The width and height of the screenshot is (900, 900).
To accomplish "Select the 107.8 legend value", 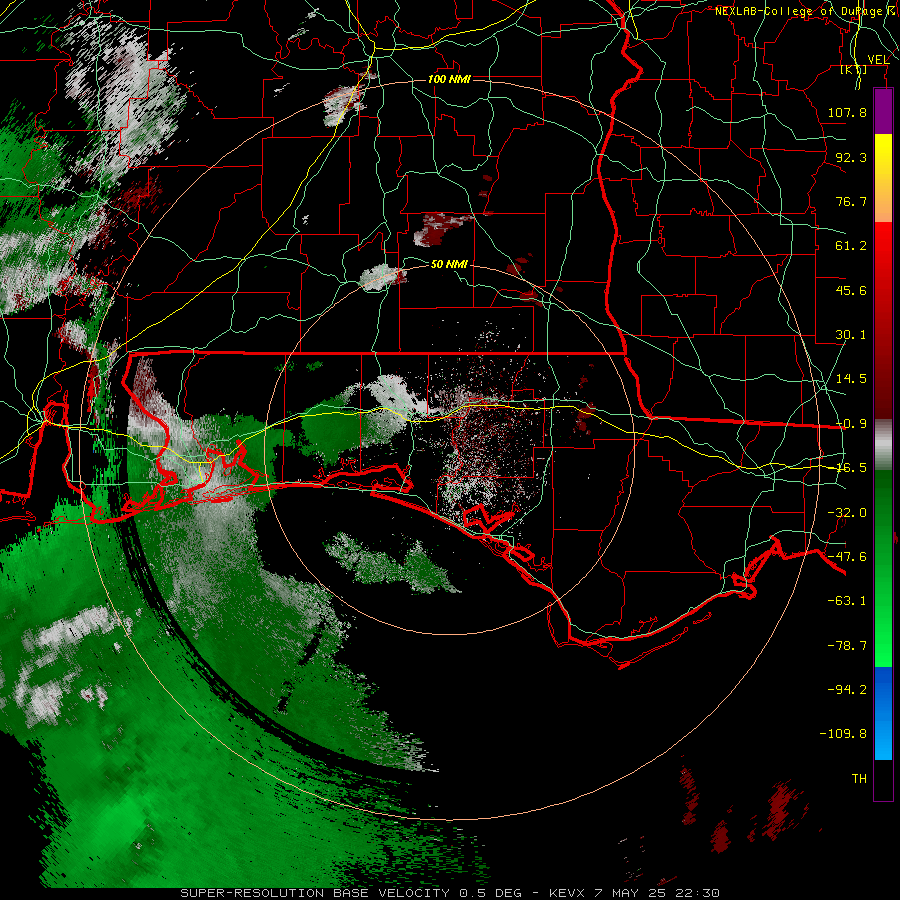I will tap(847, 112).
